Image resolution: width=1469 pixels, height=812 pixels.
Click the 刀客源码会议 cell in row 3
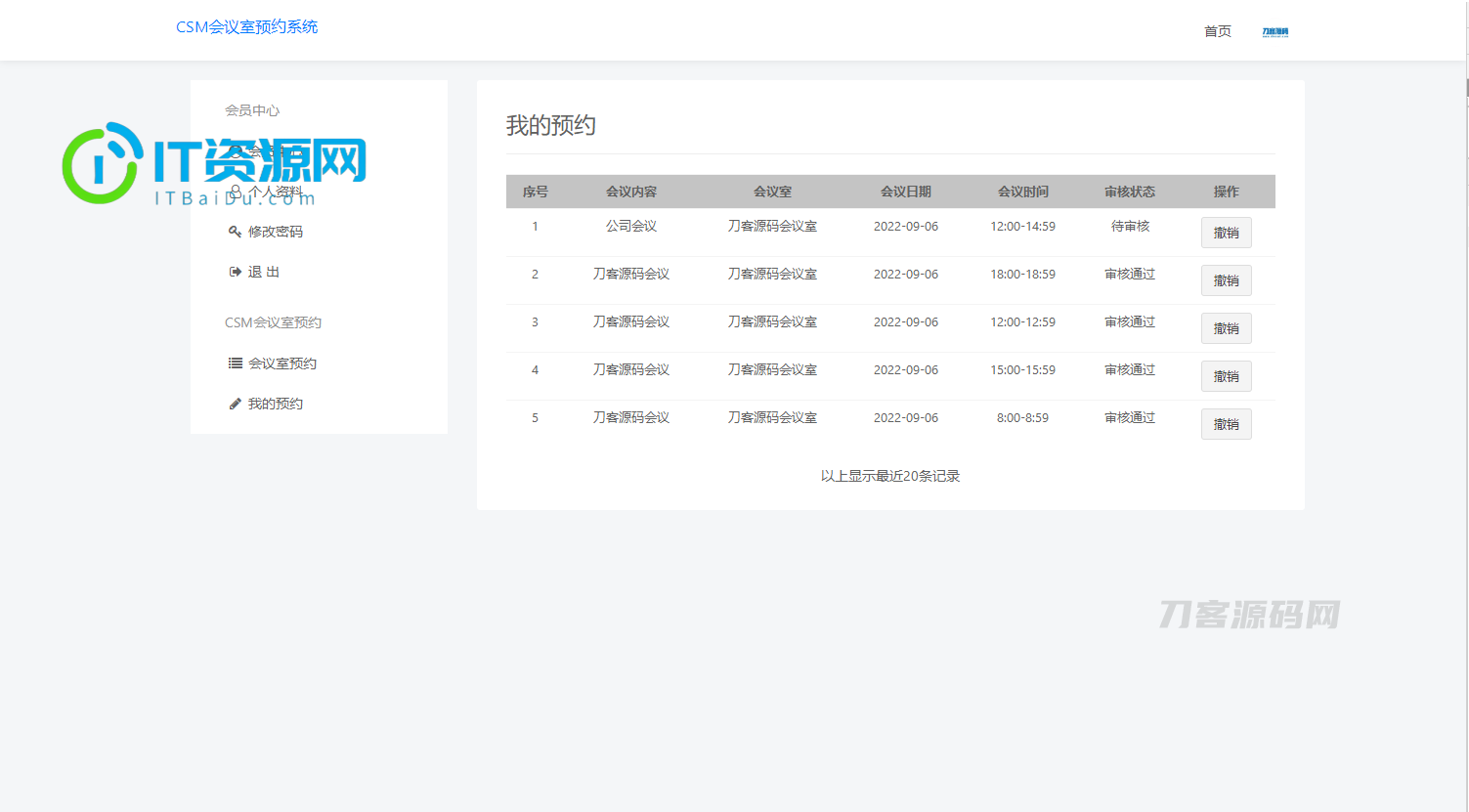pyautogui.click(x=631, y=321)
